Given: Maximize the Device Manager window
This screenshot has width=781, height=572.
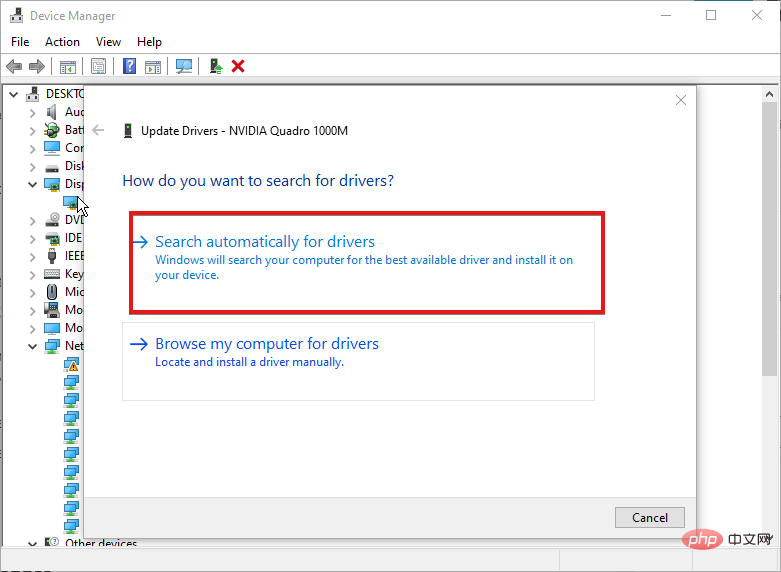Looking at the screenshot, I should pos(711,15).
